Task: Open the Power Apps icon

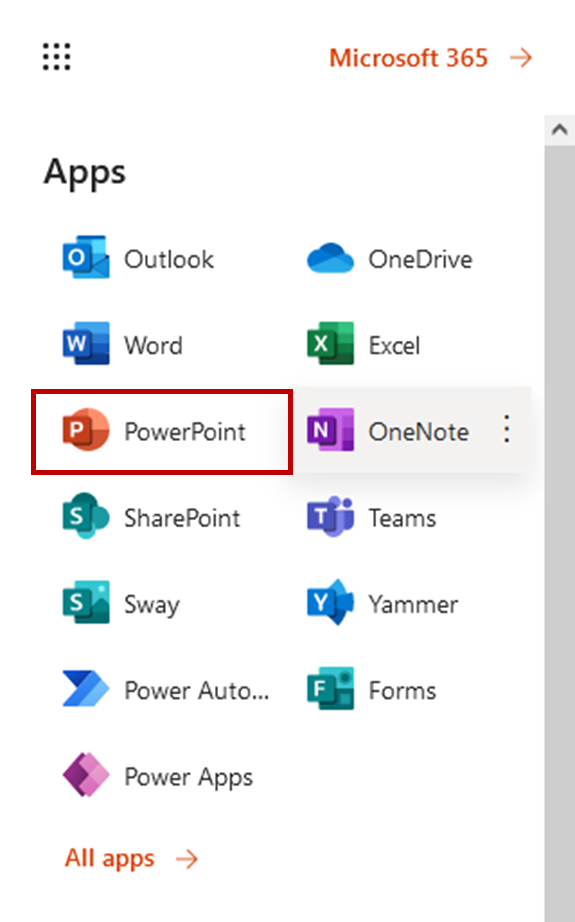Action: (86, 775)
